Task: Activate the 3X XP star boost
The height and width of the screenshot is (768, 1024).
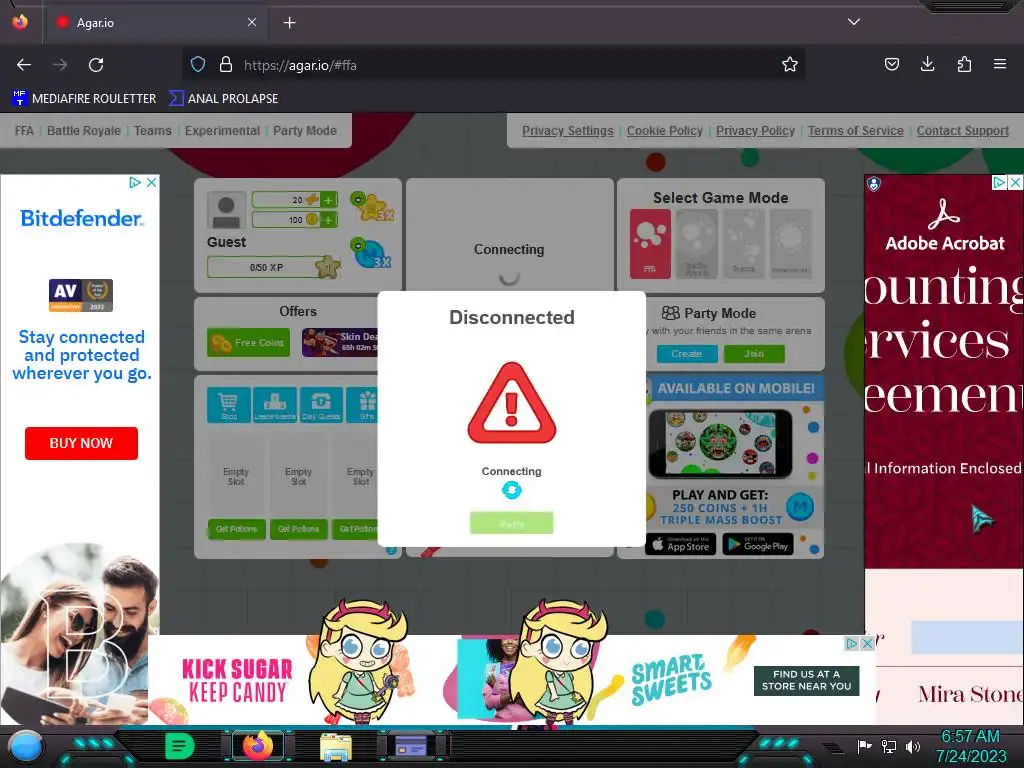Action: coord(373,206)
